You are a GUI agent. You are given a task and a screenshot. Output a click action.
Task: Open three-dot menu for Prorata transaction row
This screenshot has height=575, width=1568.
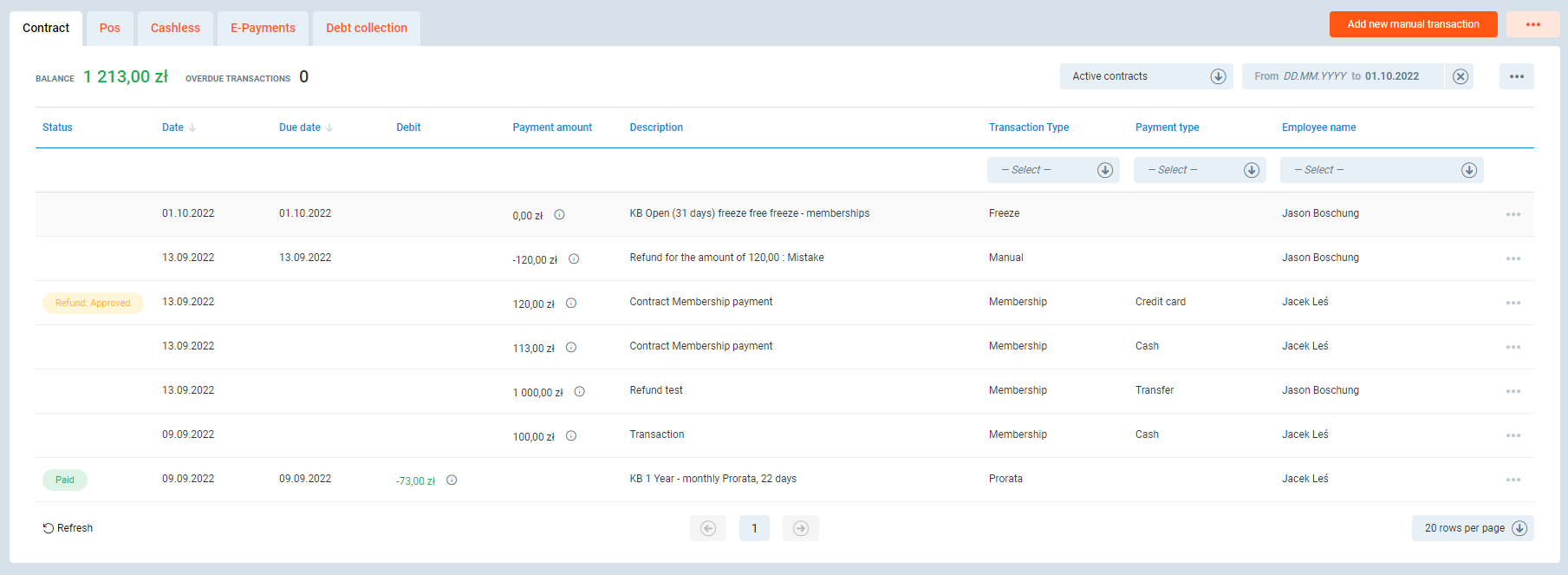[x=1513, y=480]
